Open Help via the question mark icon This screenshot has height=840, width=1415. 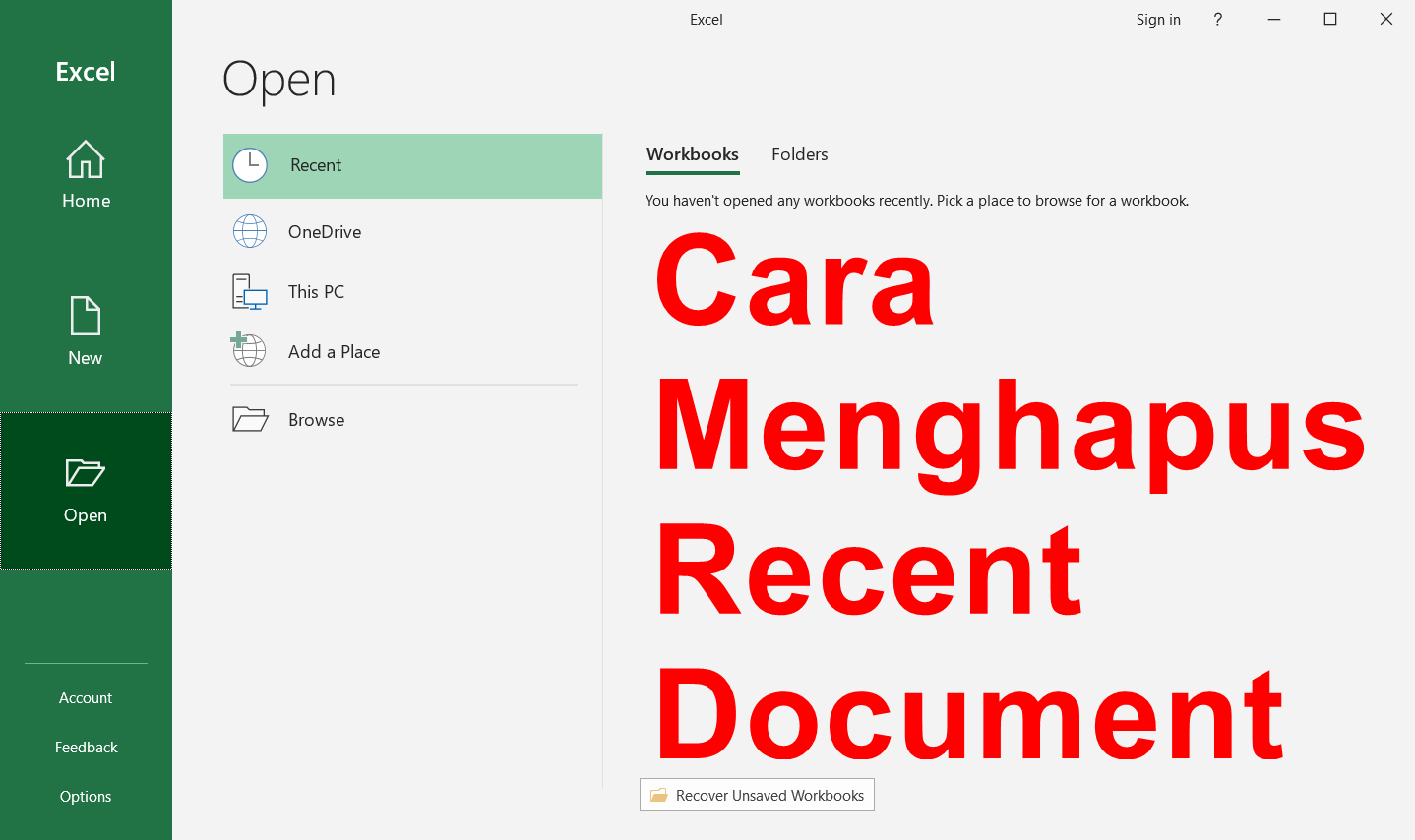(1217, 19)
